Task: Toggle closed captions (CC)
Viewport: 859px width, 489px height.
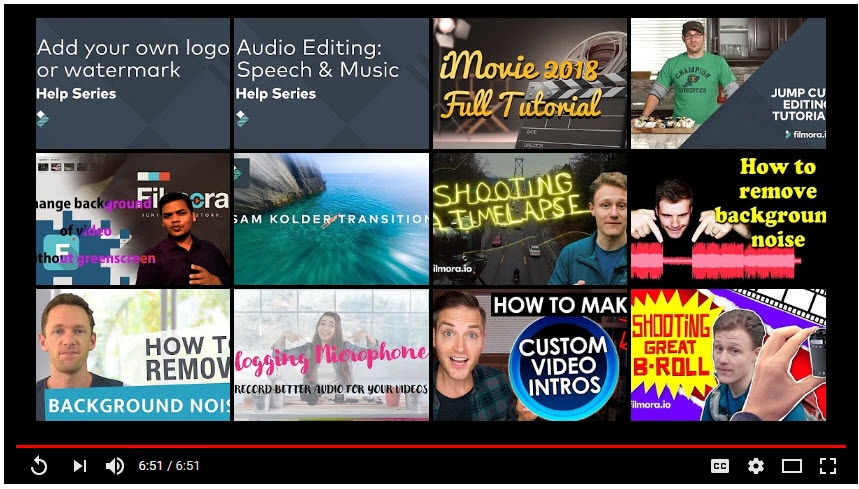Action: 720,466
